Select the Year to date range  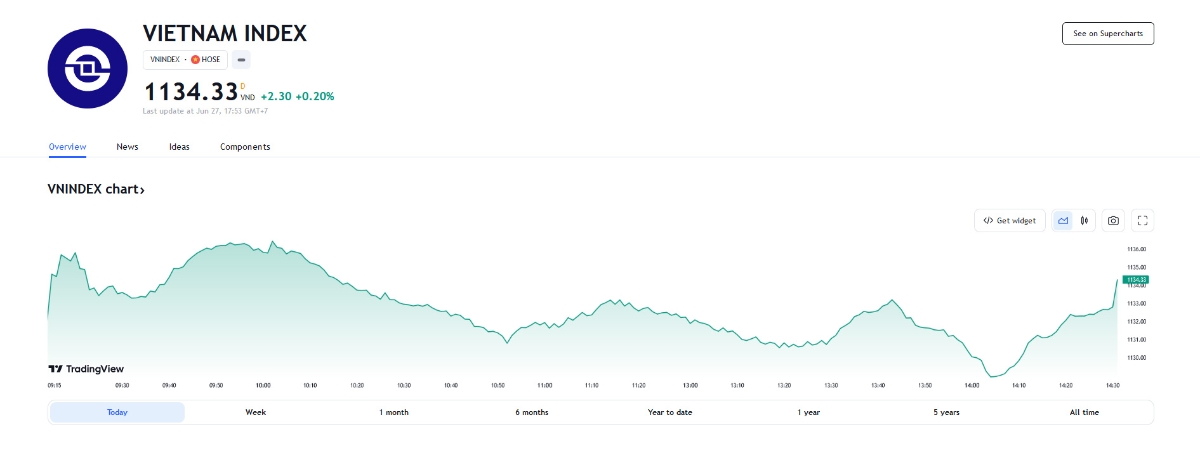(x=670, y=412)
